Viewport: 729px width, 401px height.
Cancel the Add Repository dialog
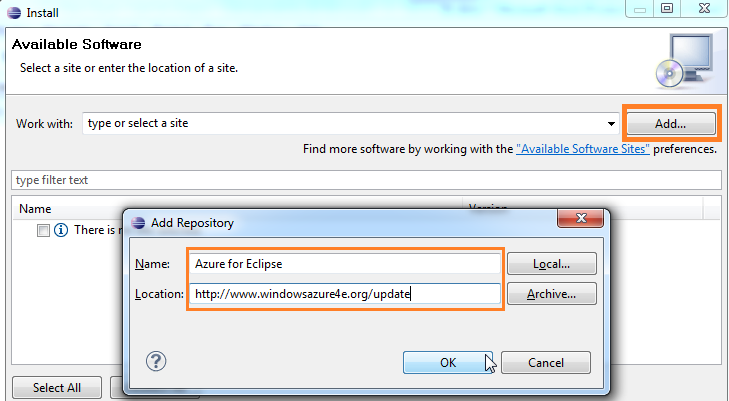546,362
